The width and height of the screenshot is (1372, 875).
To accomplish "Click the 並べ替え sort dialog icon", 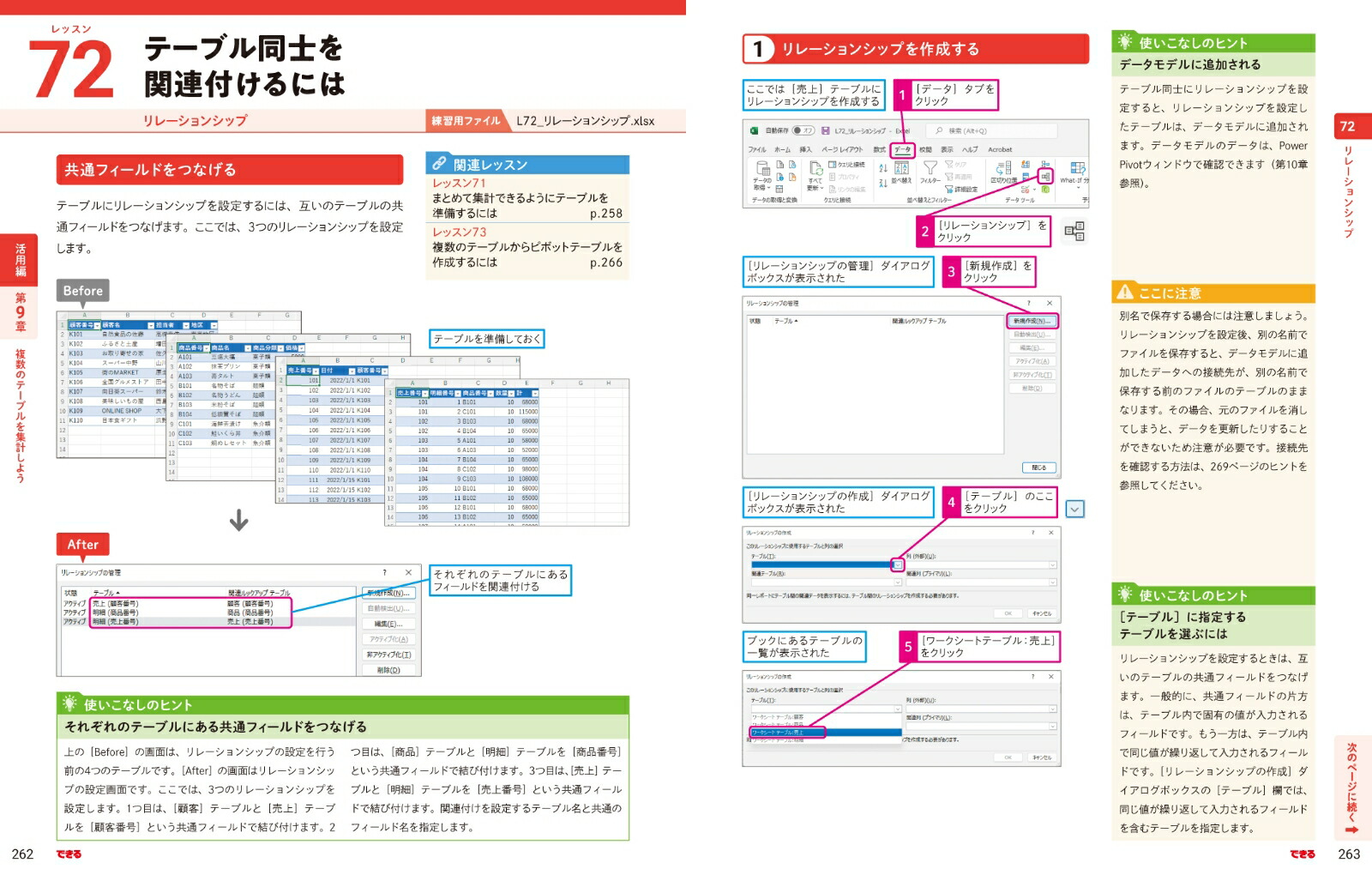I will (x=901, y=172).
